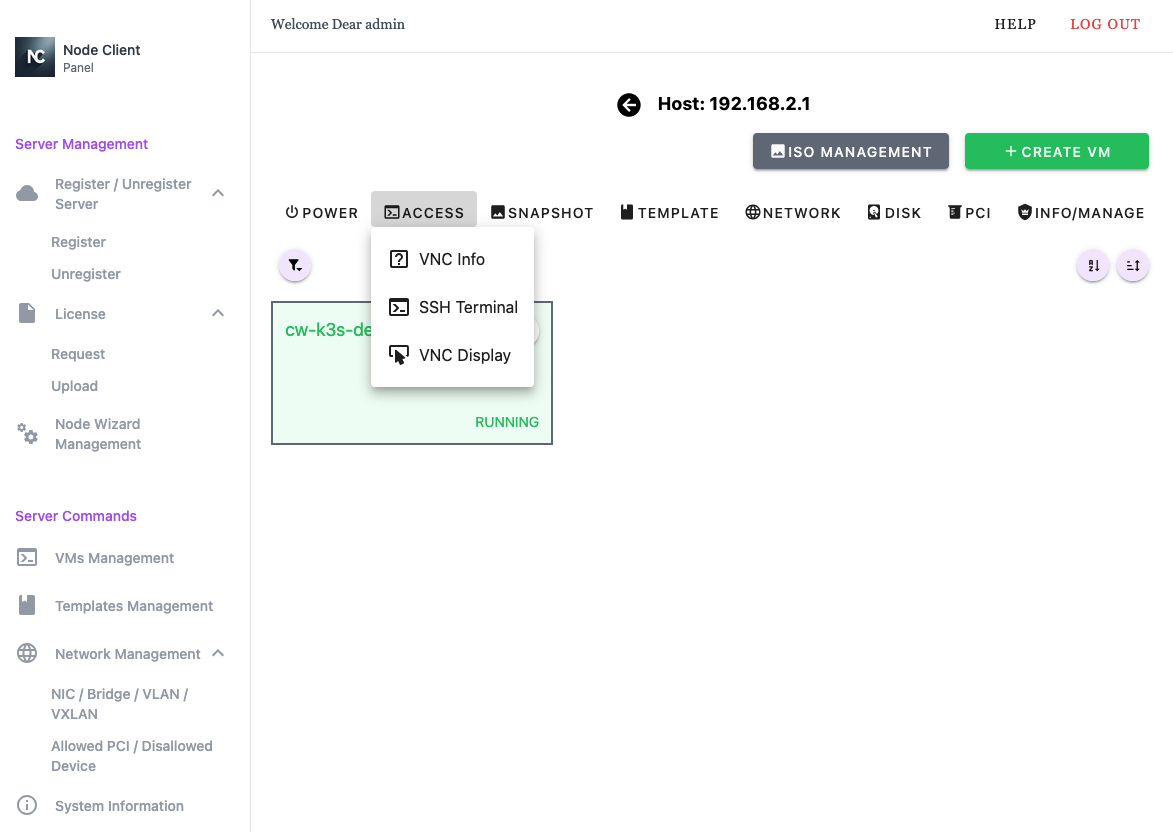Open the Power menu
1173x832 pixels.
(x=322, y=213)
